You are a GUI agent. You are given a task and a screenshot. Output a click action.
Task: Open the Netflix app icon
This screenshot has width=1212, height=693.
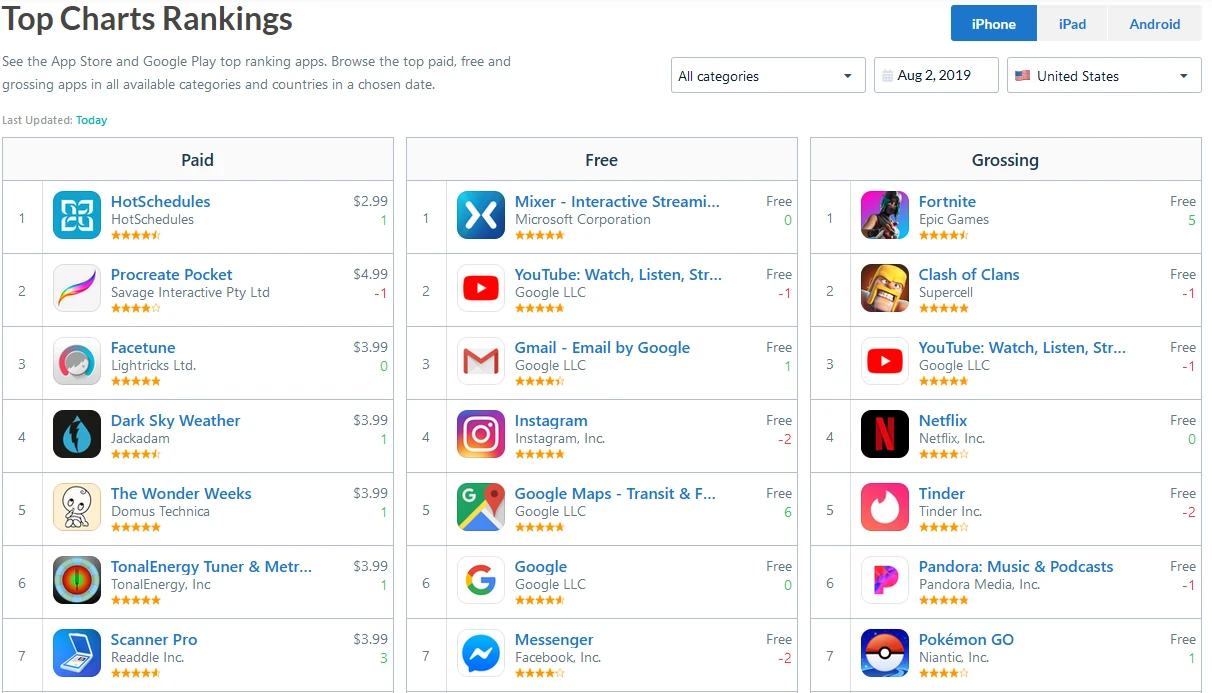(885, 435)
